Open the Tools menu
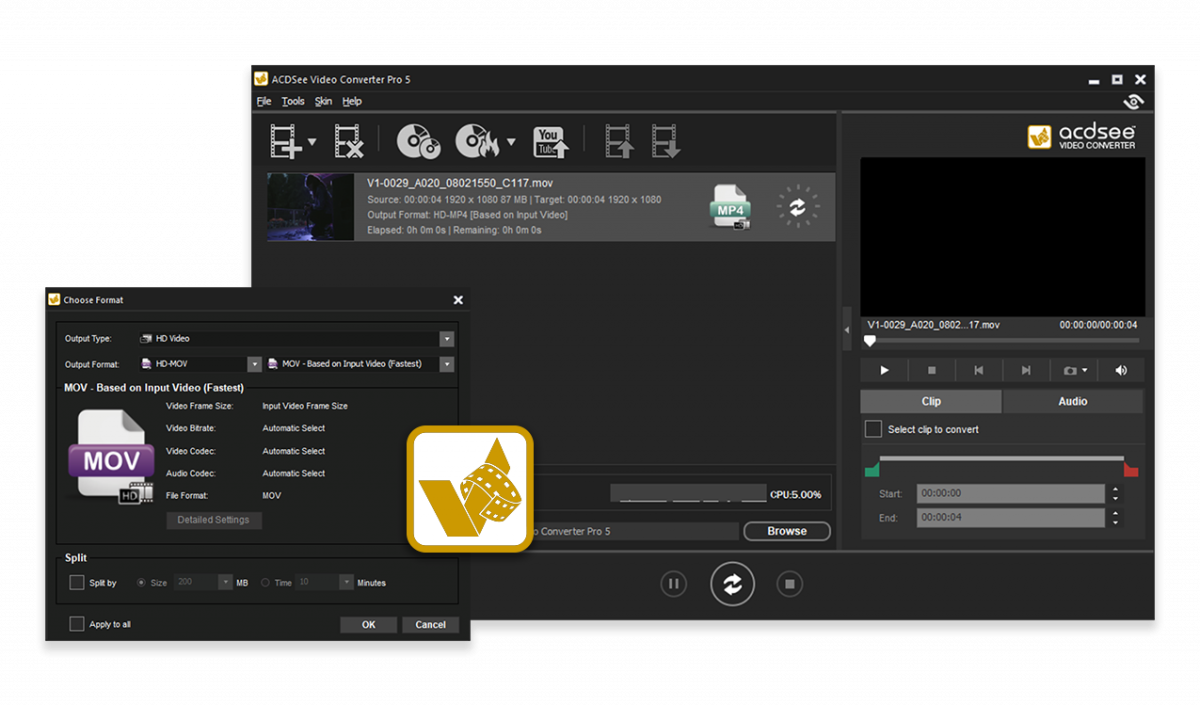This screenshot has height=706, width=1200. 293,101
